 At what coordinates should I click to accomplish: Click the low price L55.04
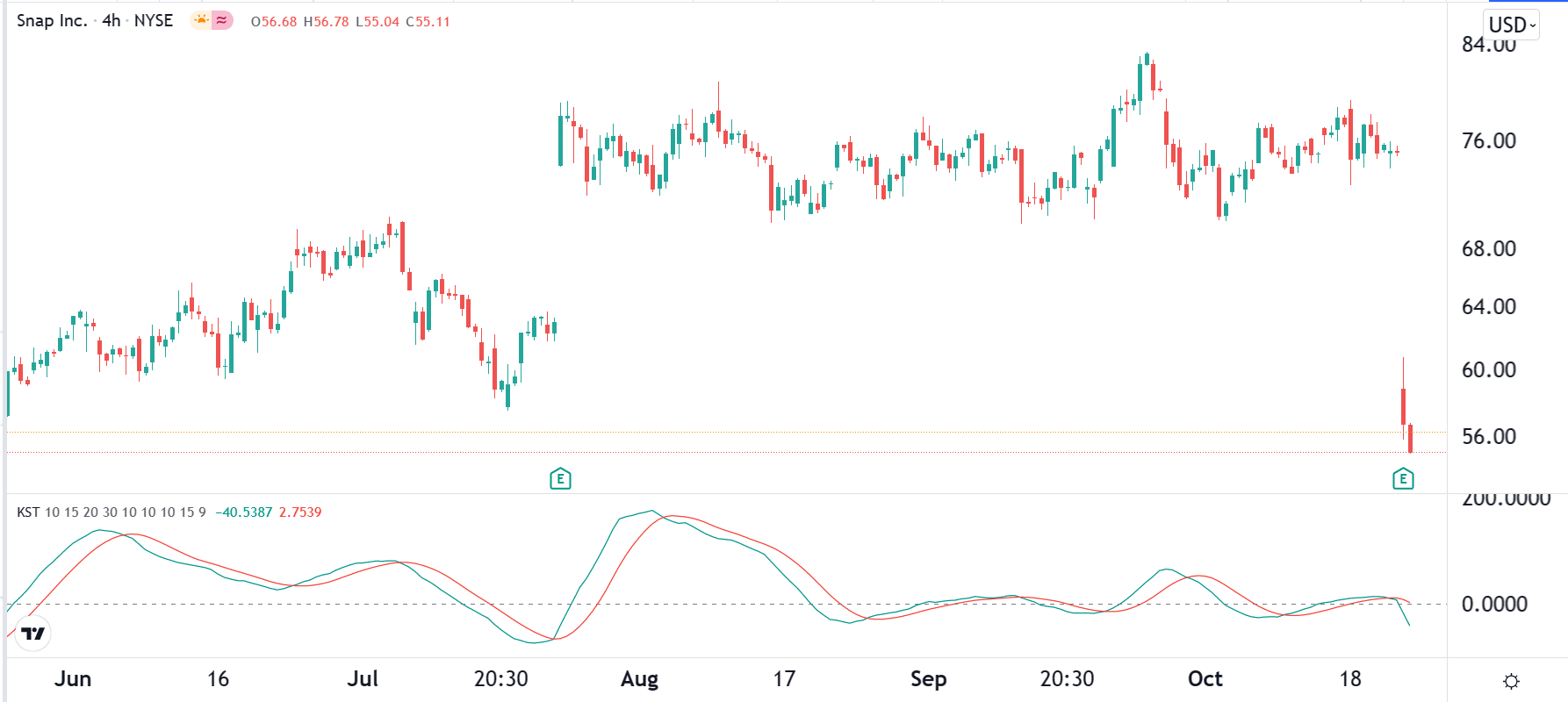378,21
